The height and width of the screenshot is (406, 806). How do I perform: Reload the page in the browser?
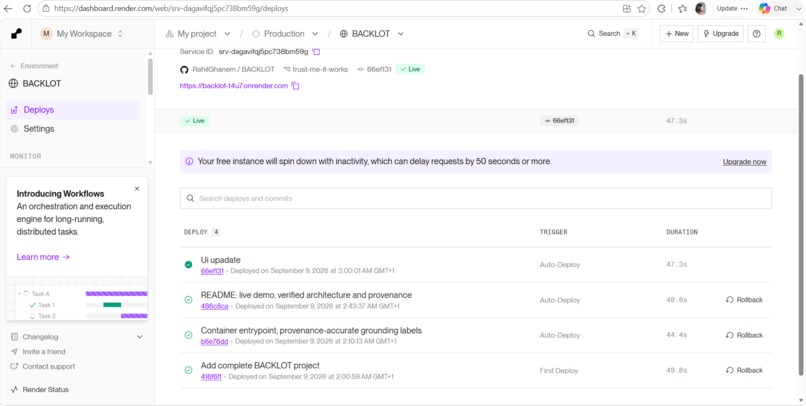27,9
